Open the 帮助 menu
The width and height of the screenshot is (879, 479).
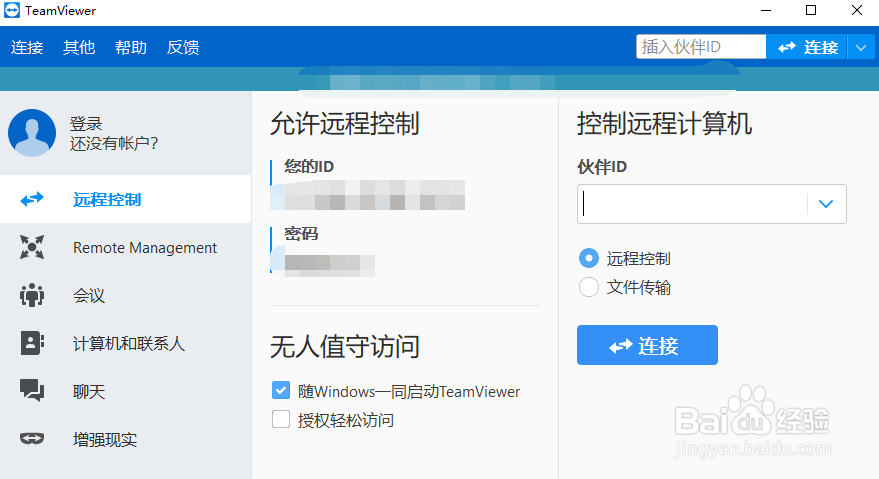click(x=131, y=47)
